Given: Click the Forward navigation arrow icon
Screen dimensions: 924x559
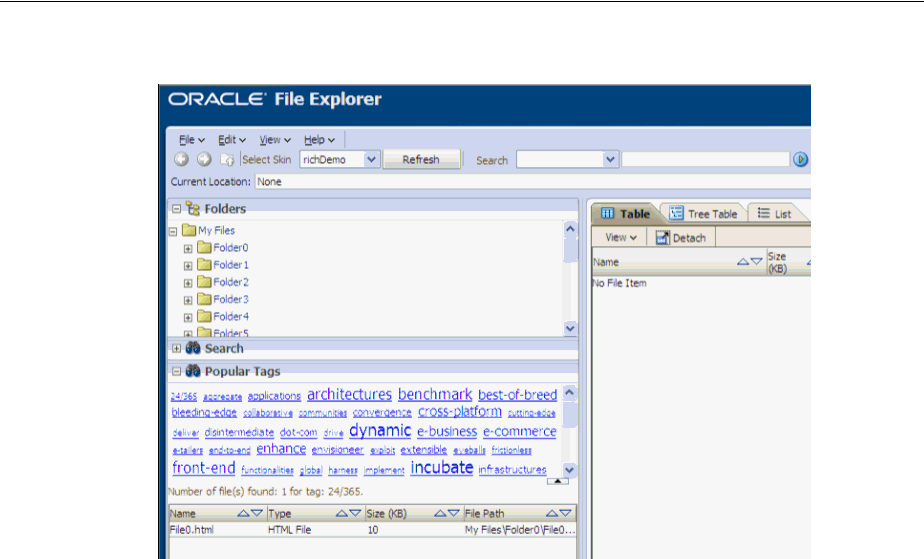Looking at the screenshot, I should pyautogui.click(x=204, y=159).
